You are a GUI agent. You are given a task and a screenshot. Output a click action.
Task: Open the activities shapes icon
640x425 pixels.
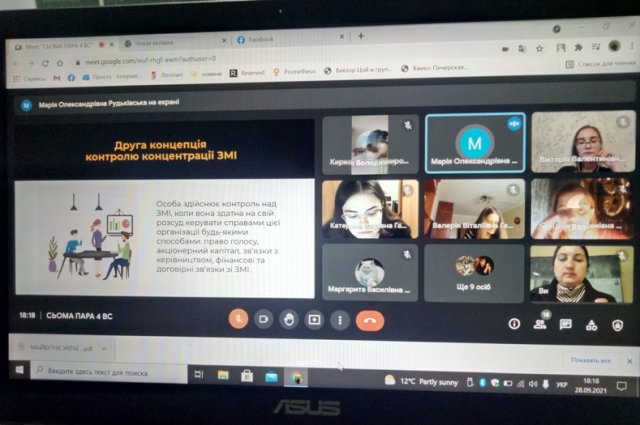tap(591, 325)
